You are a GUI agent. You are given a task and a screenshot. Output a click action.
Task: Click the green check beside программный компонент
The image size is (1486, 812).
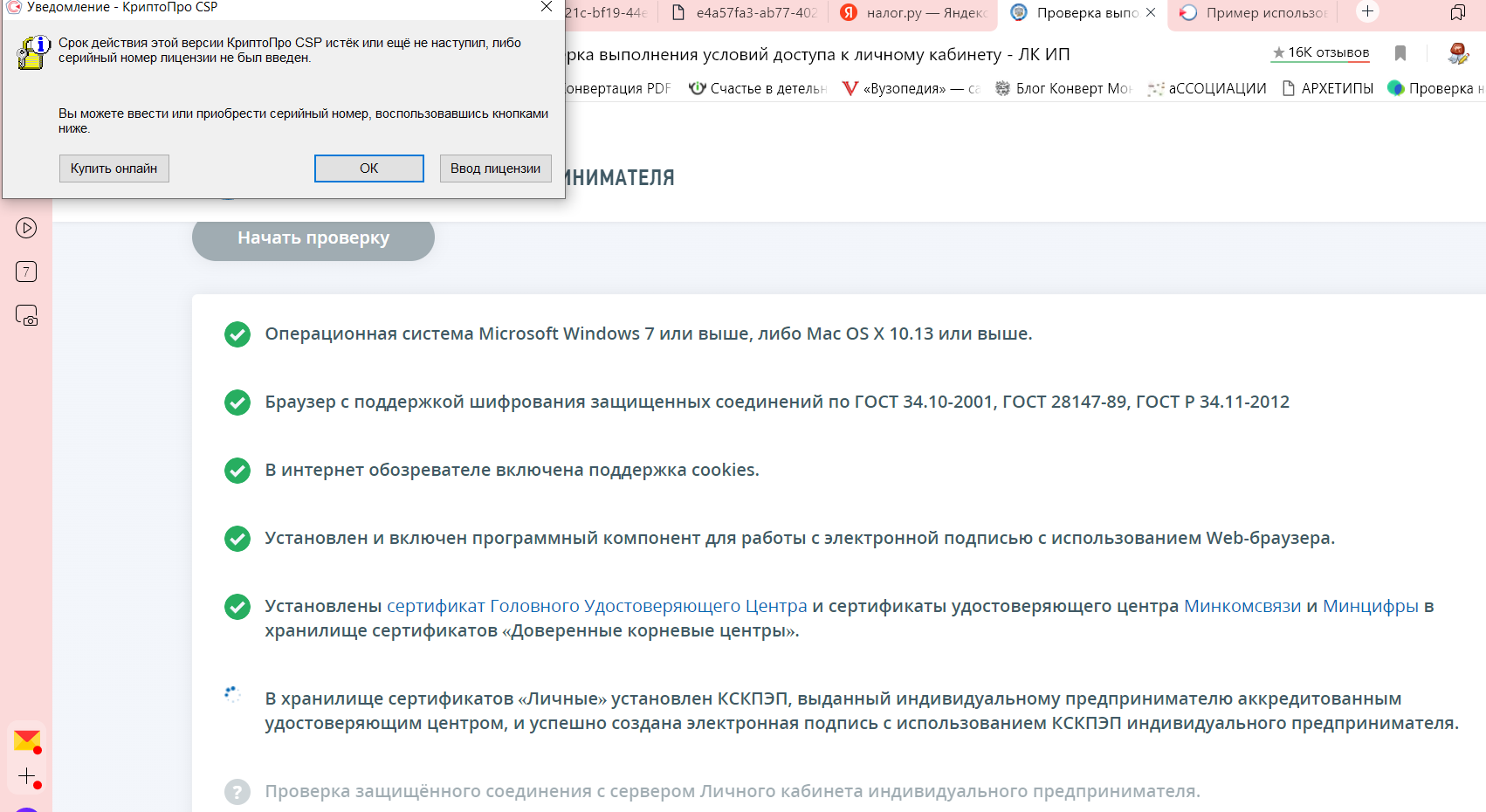pos(237,539)
